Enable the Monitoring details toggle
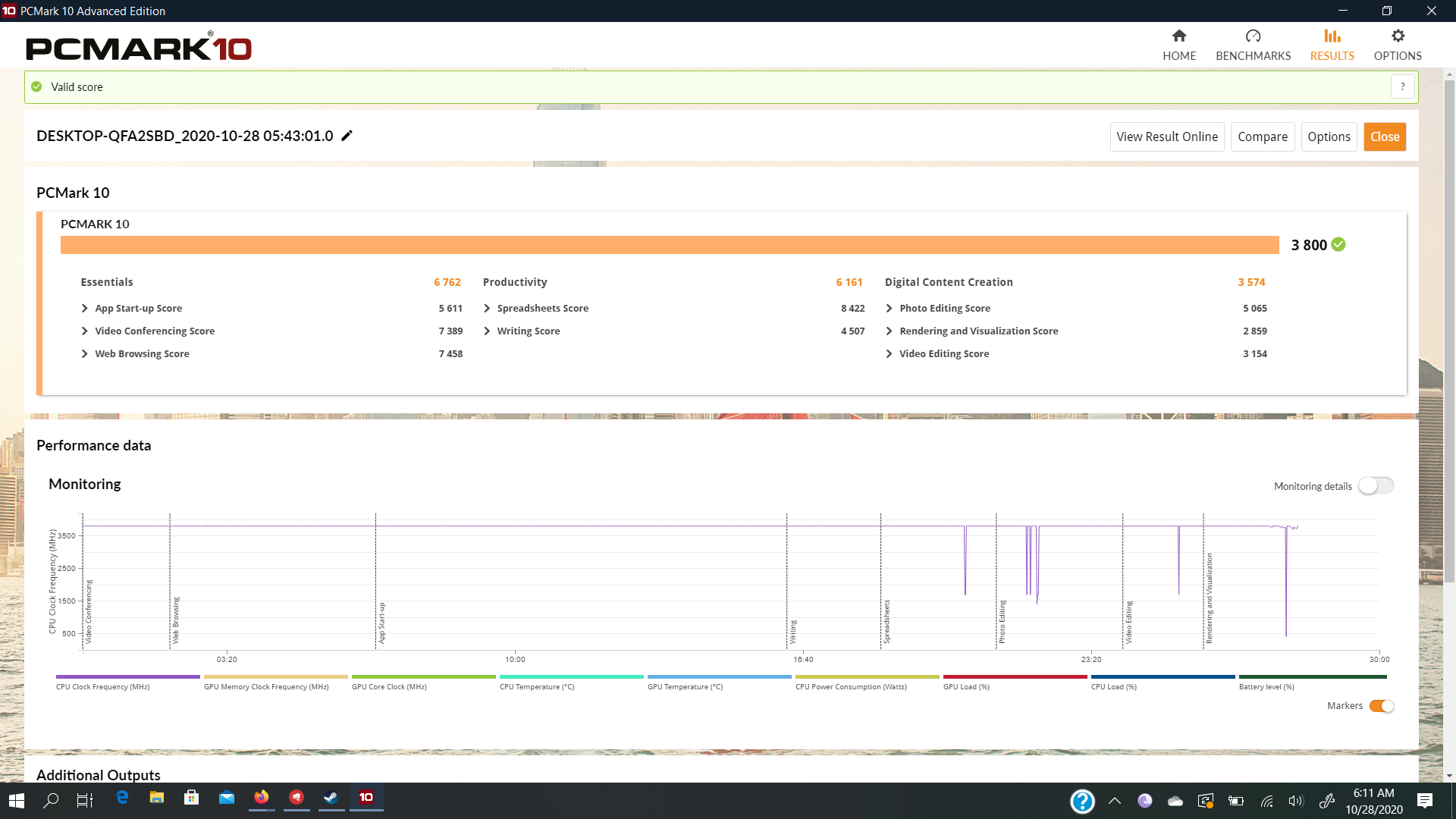1456x819 pixels. (1376, 486)
